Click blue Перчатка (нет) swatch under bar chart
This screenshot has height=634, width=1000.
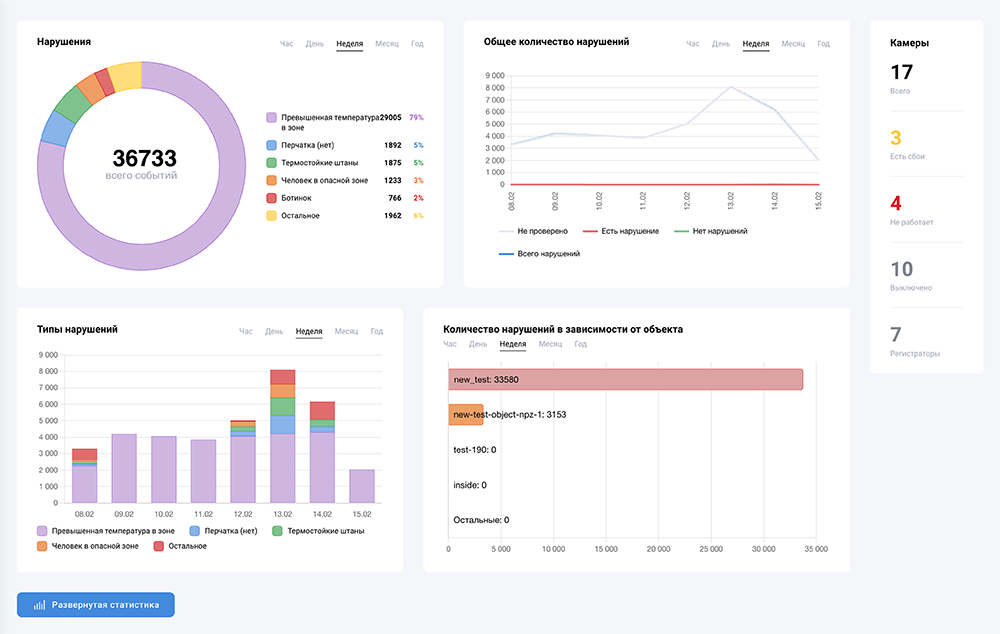[x=195, y=531]
